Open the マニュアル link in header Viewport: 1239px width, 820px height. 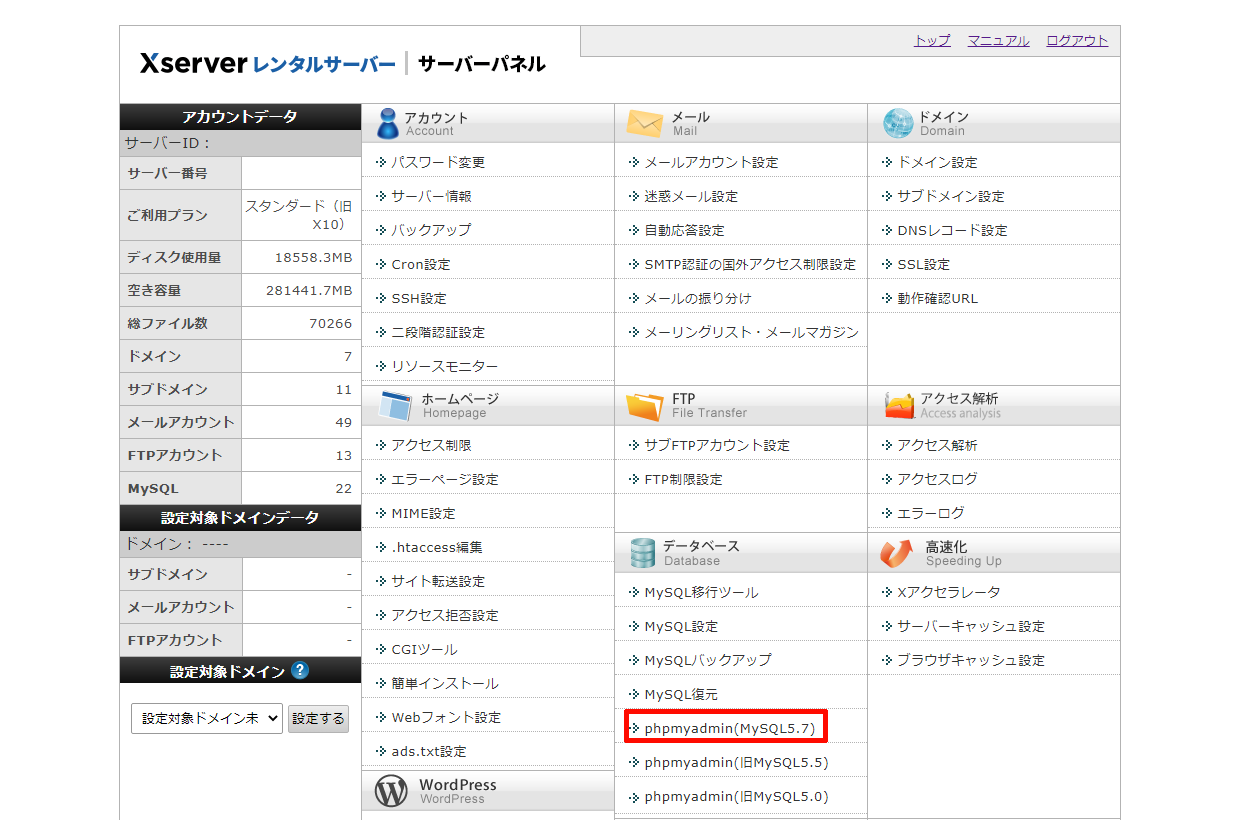998,41
